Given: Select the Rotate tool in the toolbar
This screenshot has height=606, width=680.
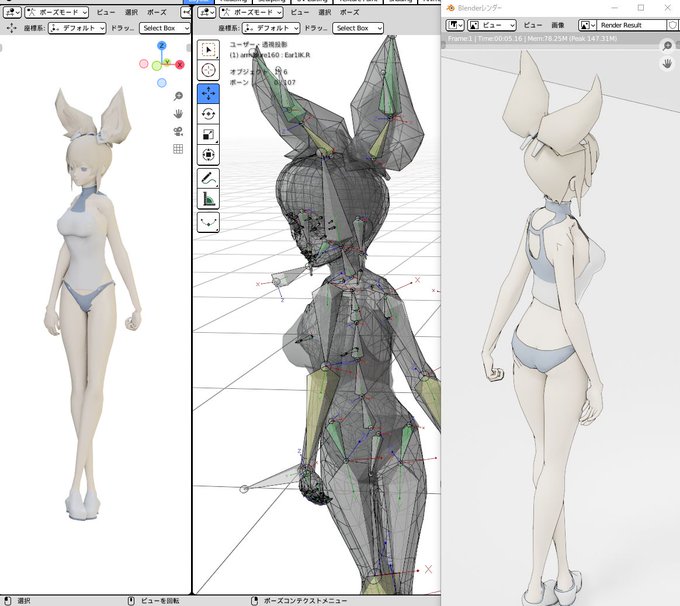Looking at the screenshot, I should 208,114.
